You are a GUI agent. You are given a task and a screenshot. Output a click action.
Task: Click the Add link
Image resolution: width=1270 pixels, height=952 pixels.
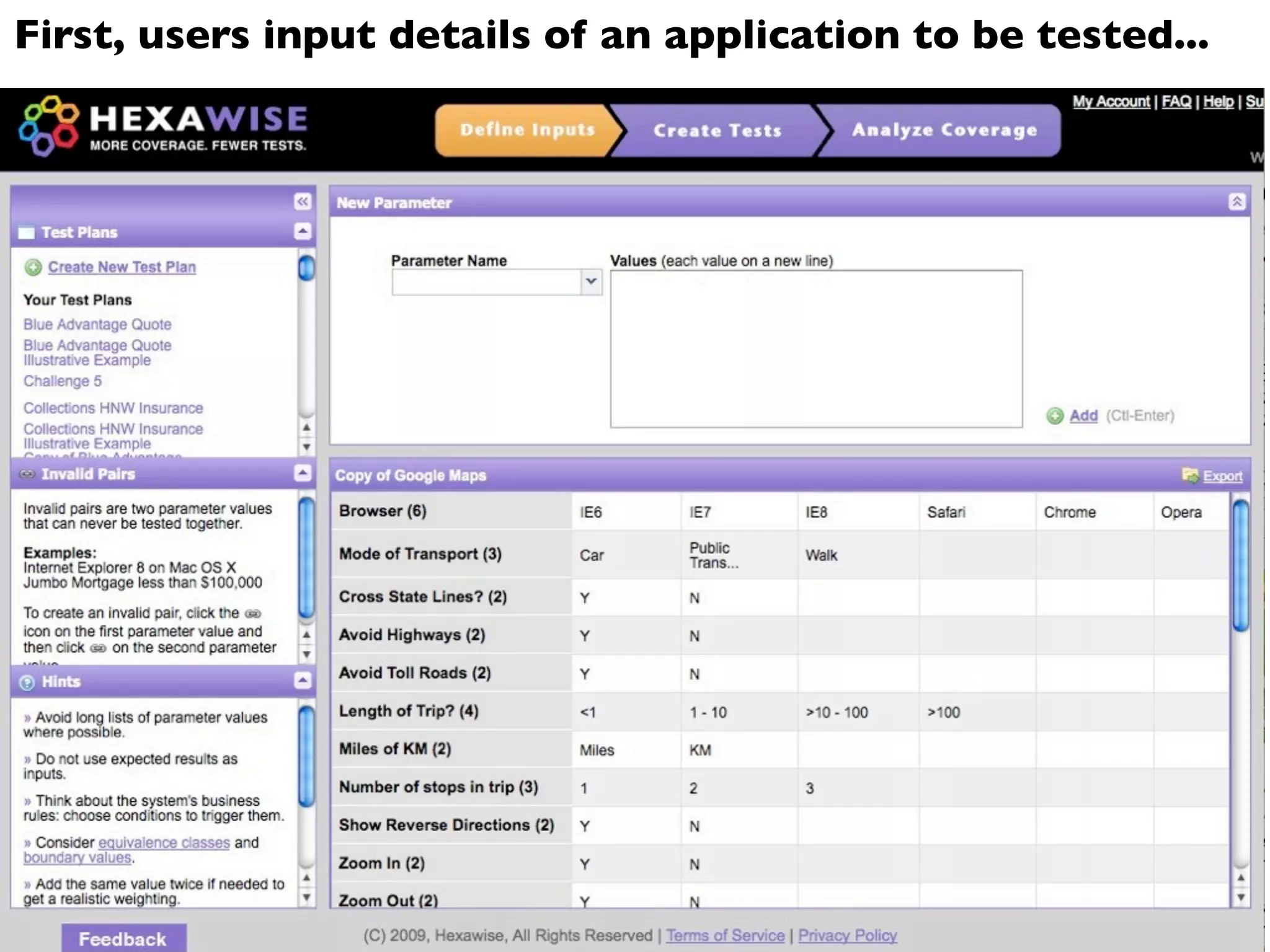click(1083, 415)
